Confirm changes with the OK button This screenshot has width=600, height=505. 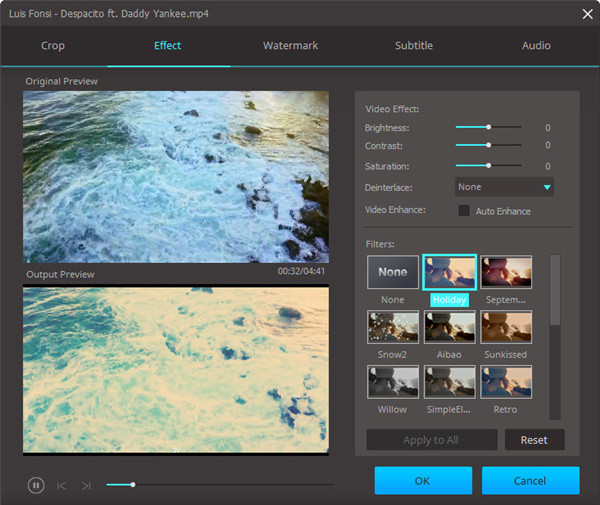point(422,481)
